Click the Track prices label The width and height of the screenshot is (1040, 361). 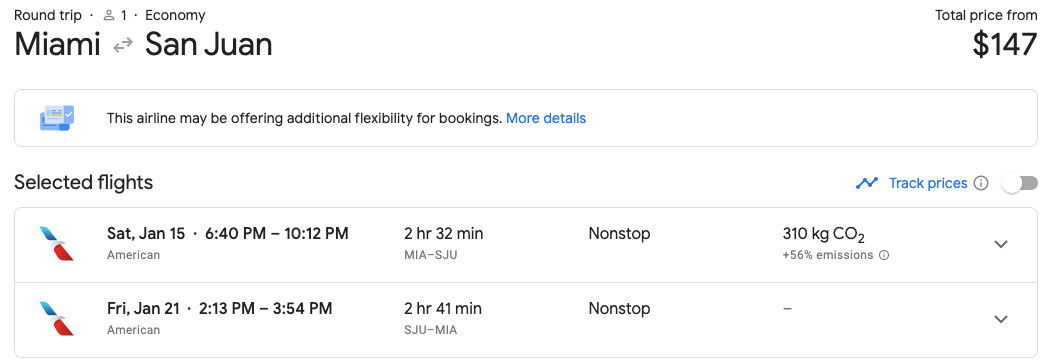pos(928,183)
